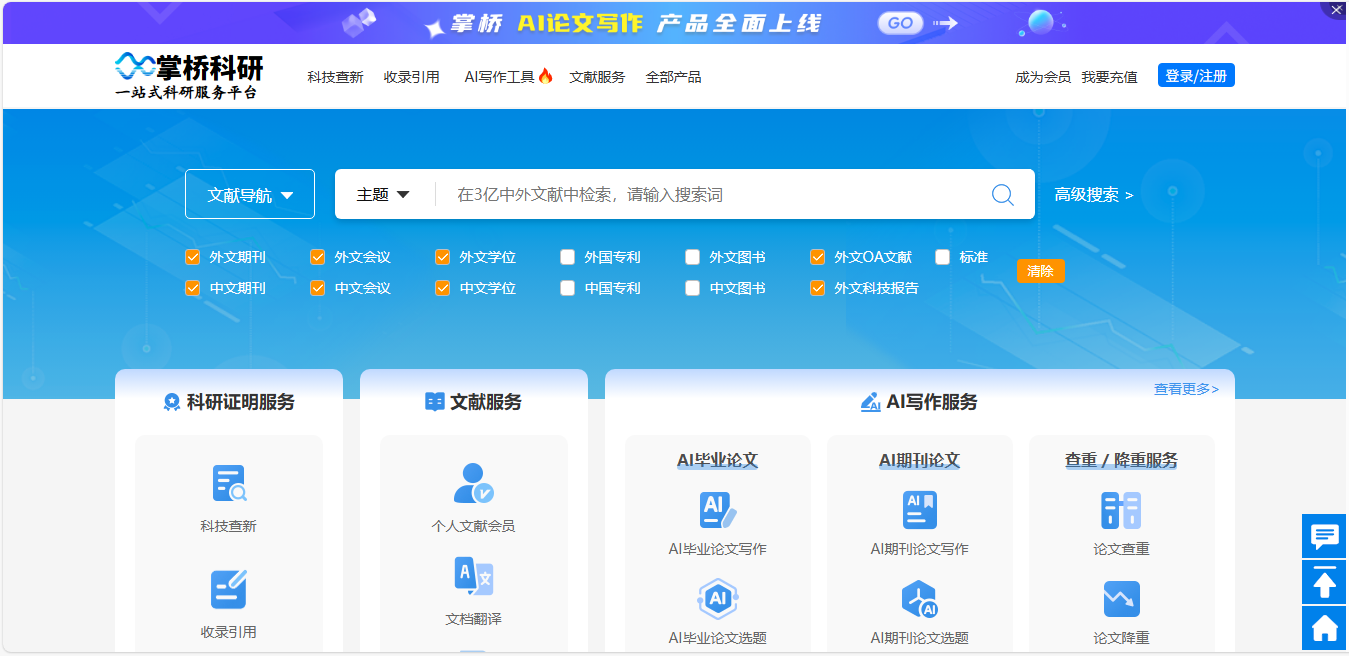Viewport: 1349px width, 656px height.
Task: Open the 科技查新 service icon
Action: tap(229, 484)
